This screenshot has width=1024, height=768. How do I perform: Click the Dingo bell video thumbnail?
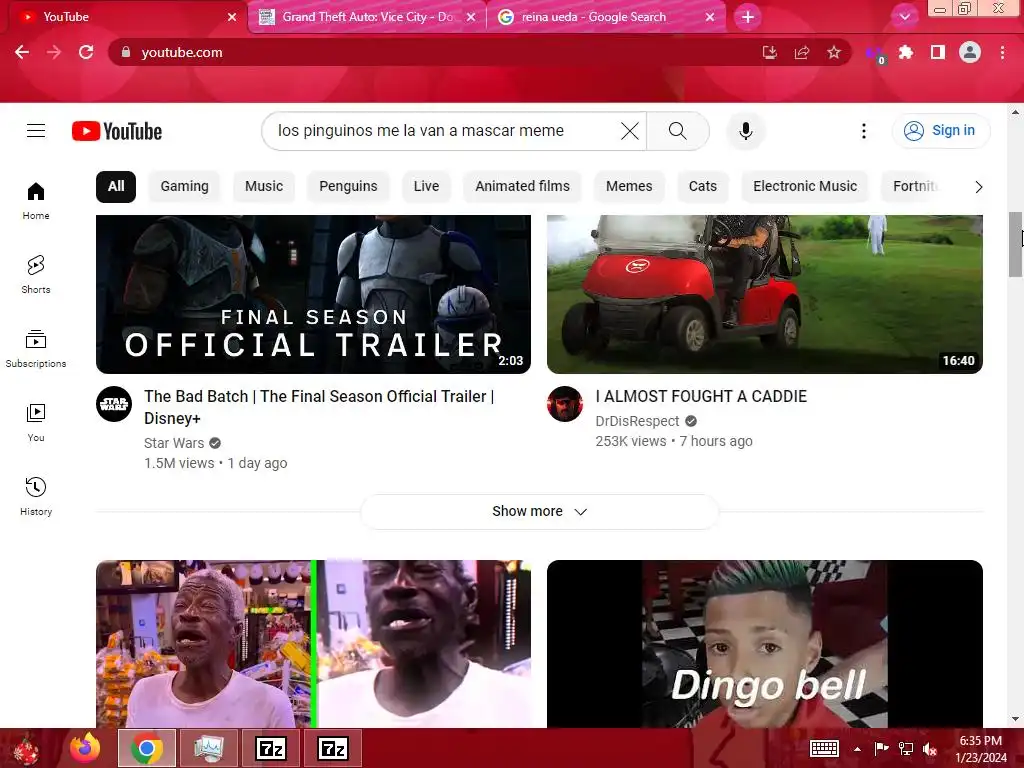click(x=765, y=644)
